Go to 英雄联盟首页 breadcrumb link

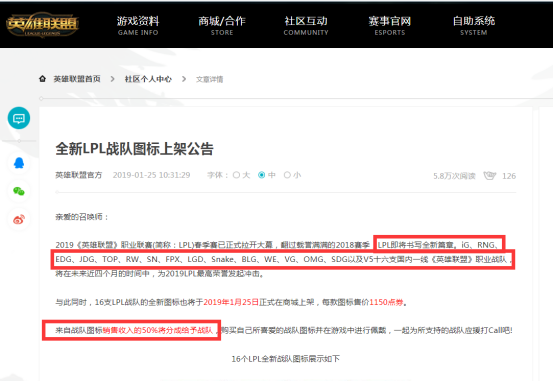coord(77,79)
